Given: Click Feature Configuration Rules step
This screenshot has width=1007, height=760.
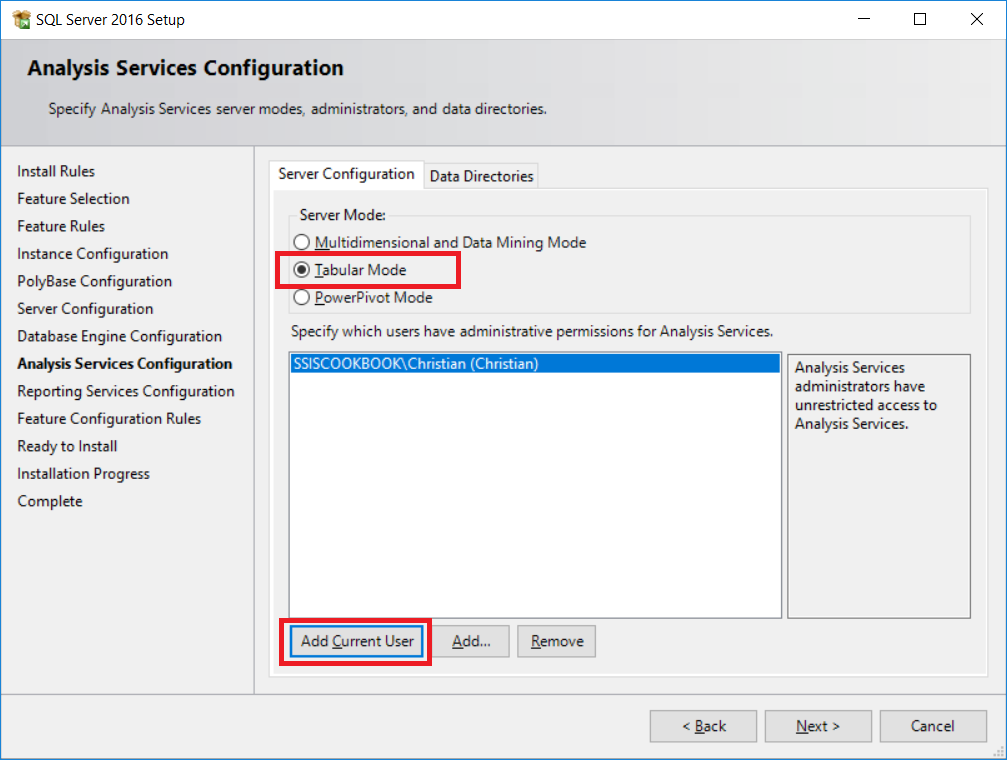Looking at the screenshot, I should [x=109, y=419].
